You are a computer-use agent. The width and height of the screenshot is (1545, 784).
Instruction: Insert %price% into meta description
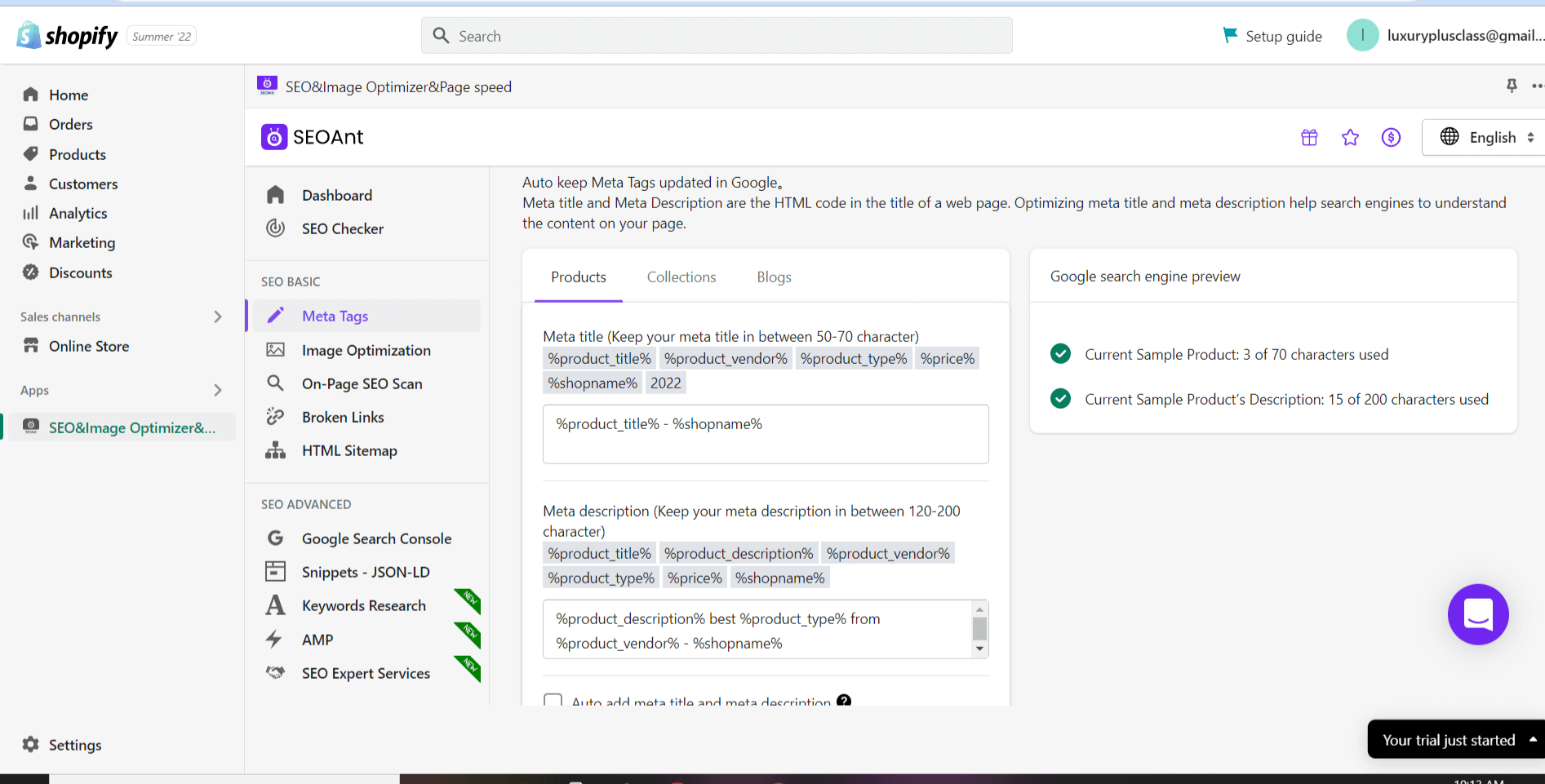pos(695,578)
